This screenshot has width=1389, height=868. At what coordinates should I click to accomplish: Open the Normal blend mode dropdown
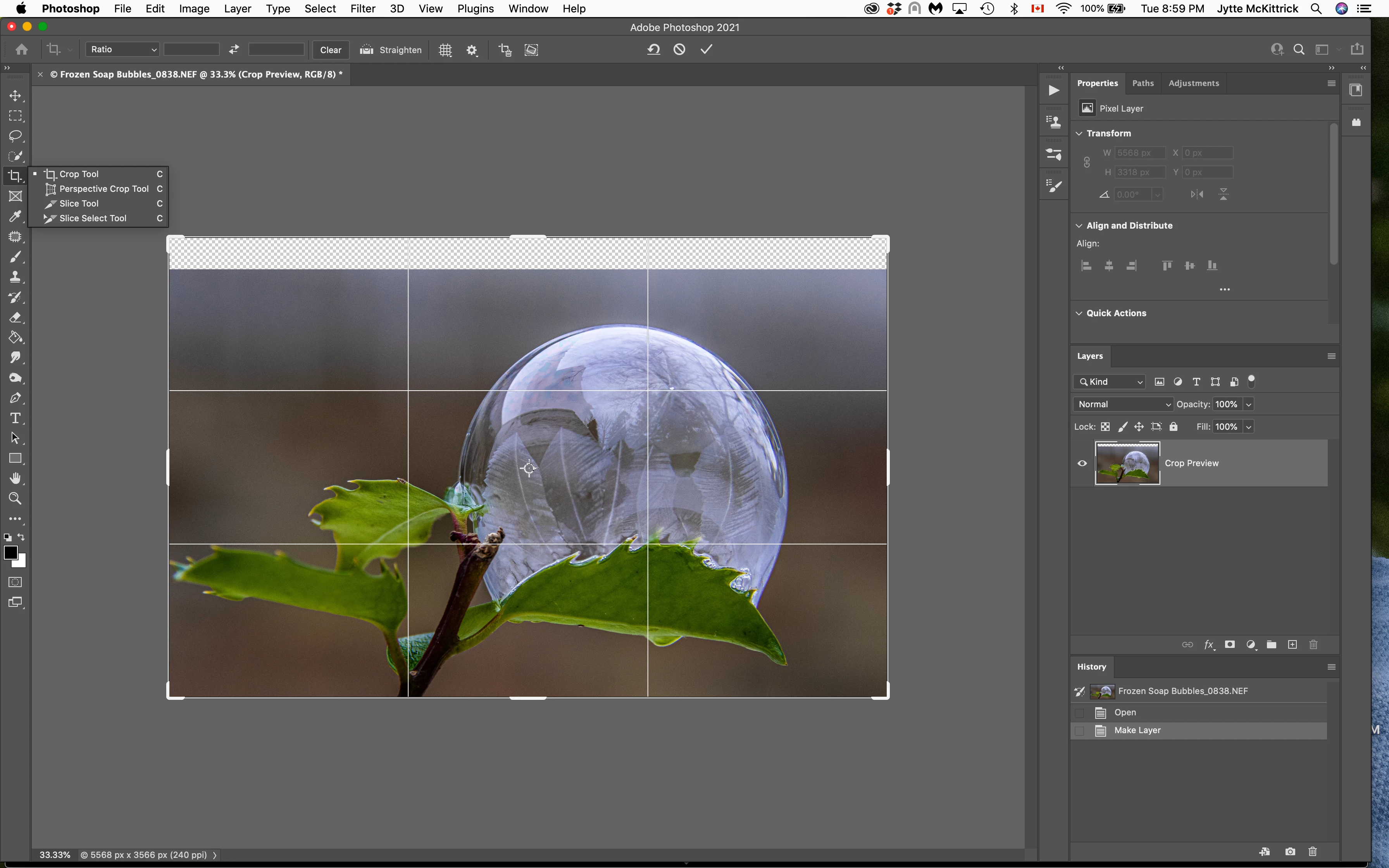1123,404
